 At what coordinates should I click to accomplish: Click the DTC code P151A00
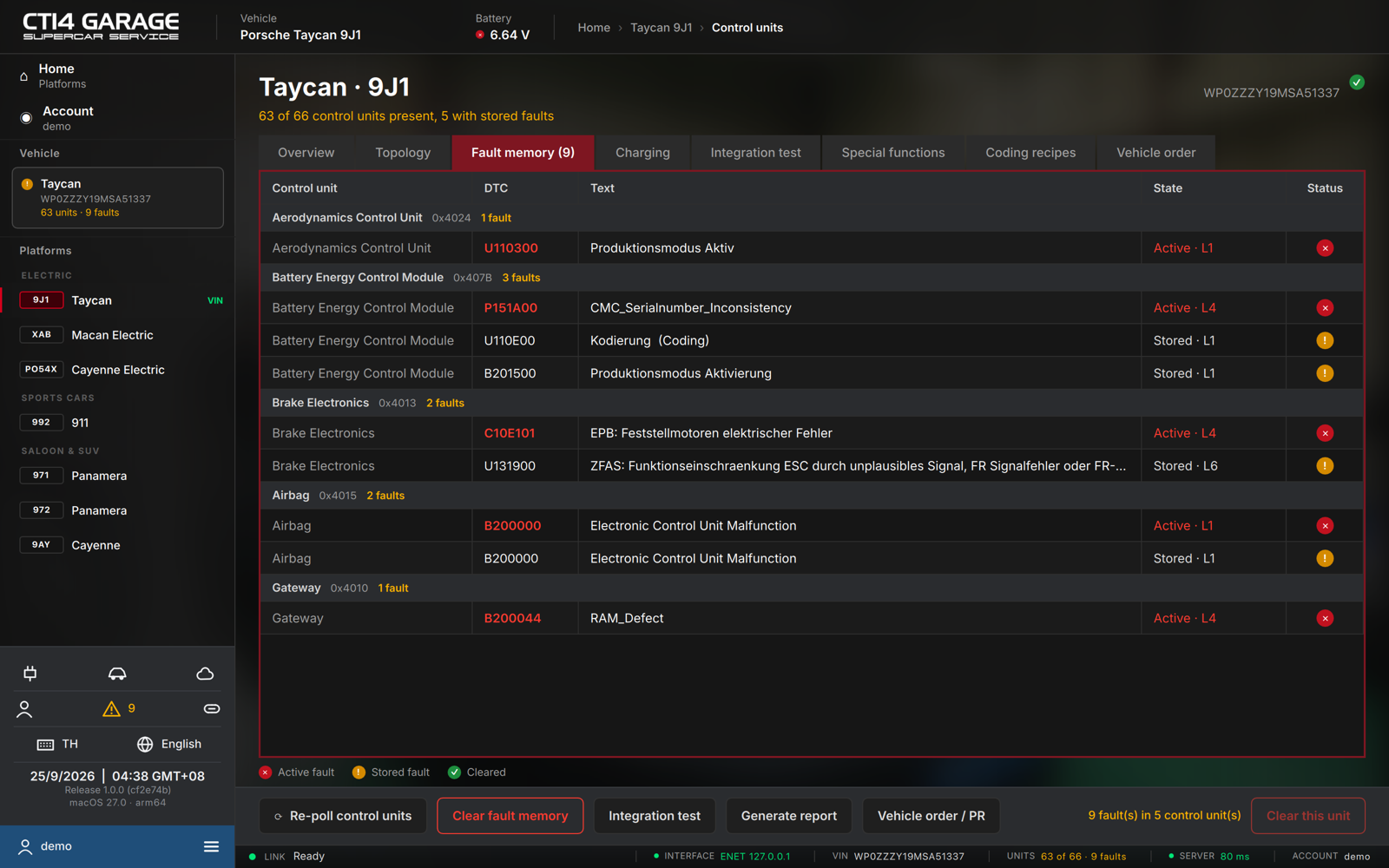pos(510,308)
